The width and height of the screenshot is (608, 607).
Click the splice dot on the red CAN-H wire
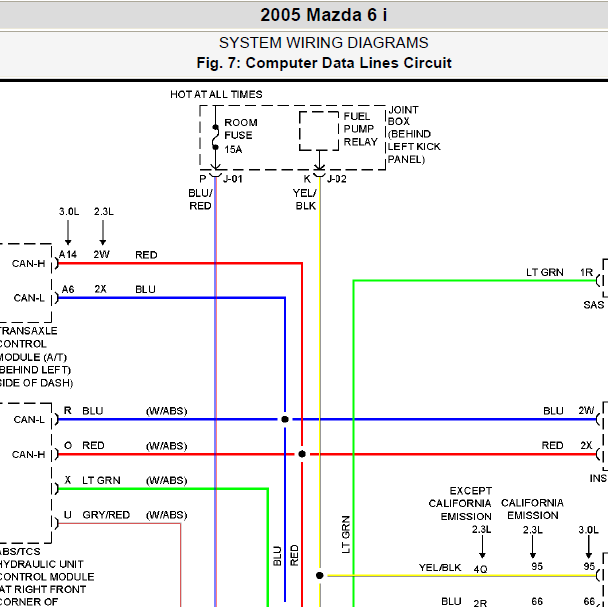pos(302,454)
